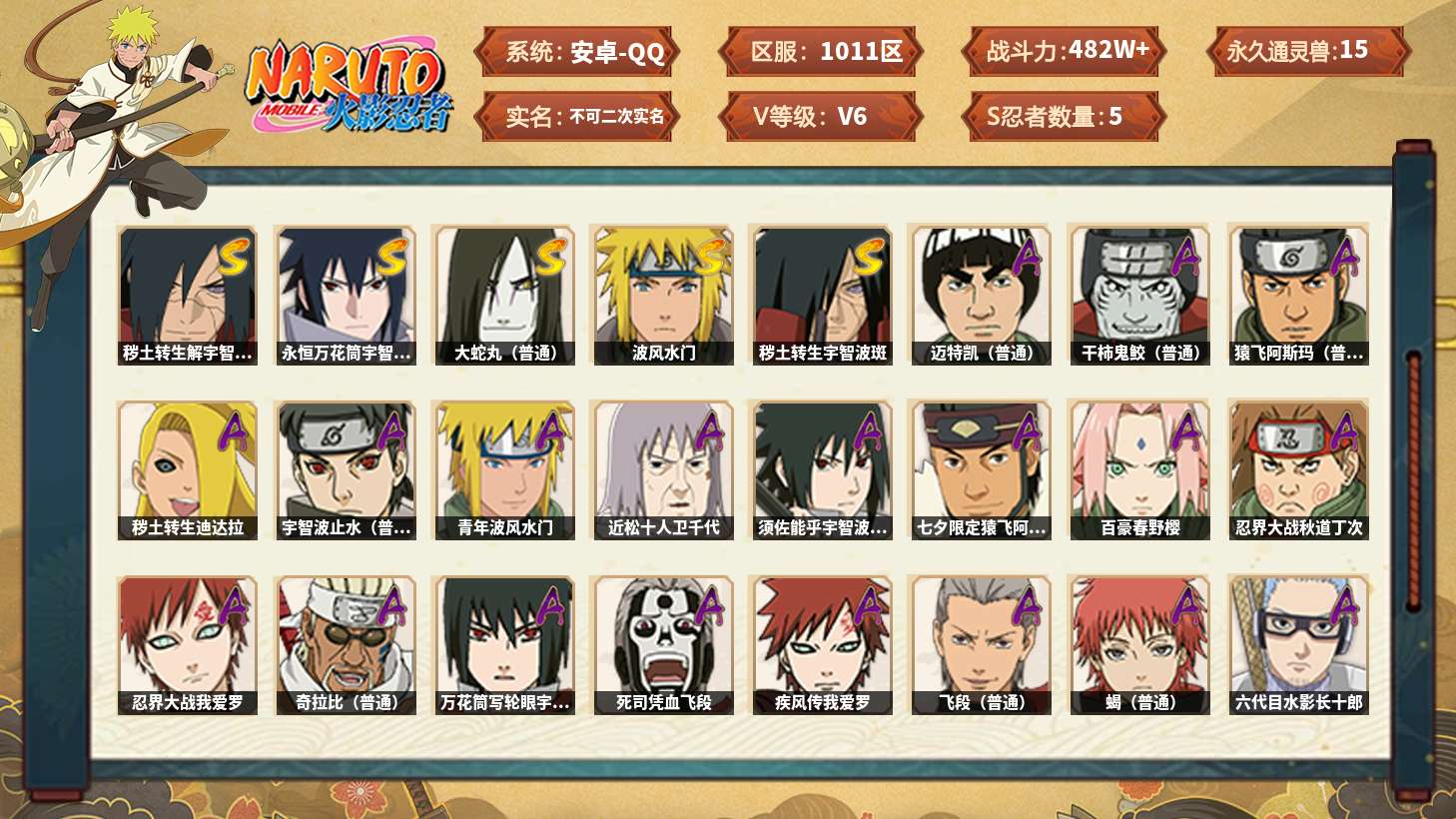Select the 百豪春野樱 character card

1139,470
